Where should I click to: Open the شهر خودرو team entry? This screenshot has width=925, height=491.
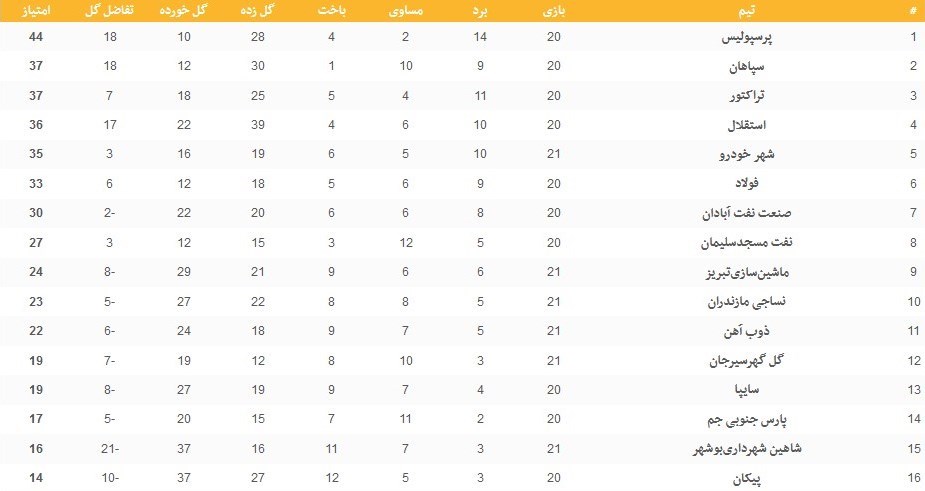tap(751, 155)
